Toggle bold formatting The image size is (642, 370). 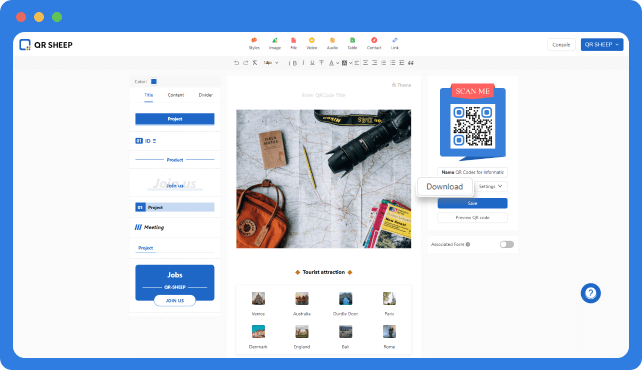[295, 63]
